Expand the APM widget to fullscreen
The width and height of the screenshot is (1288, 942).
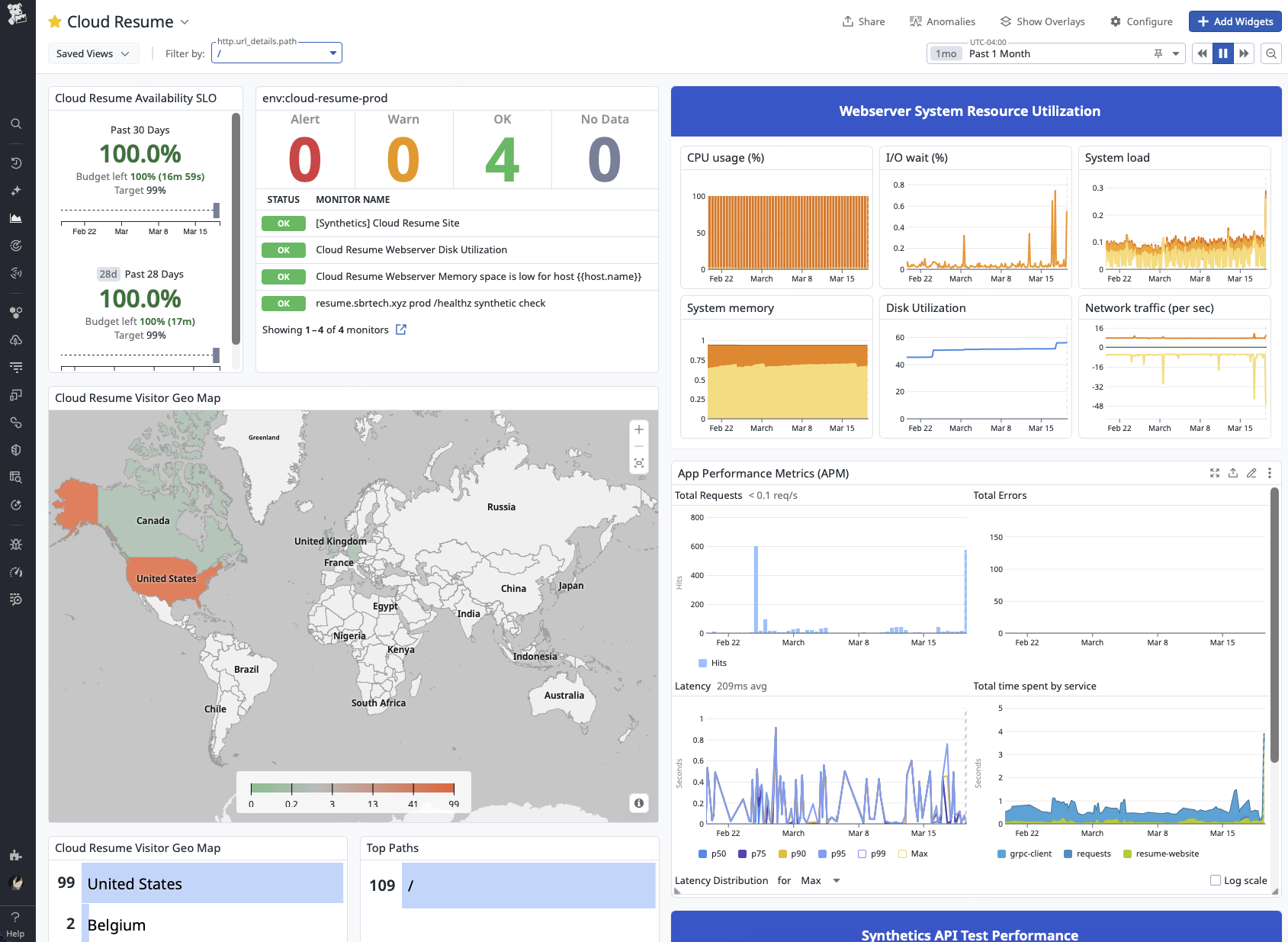(x=1215, y=473)
